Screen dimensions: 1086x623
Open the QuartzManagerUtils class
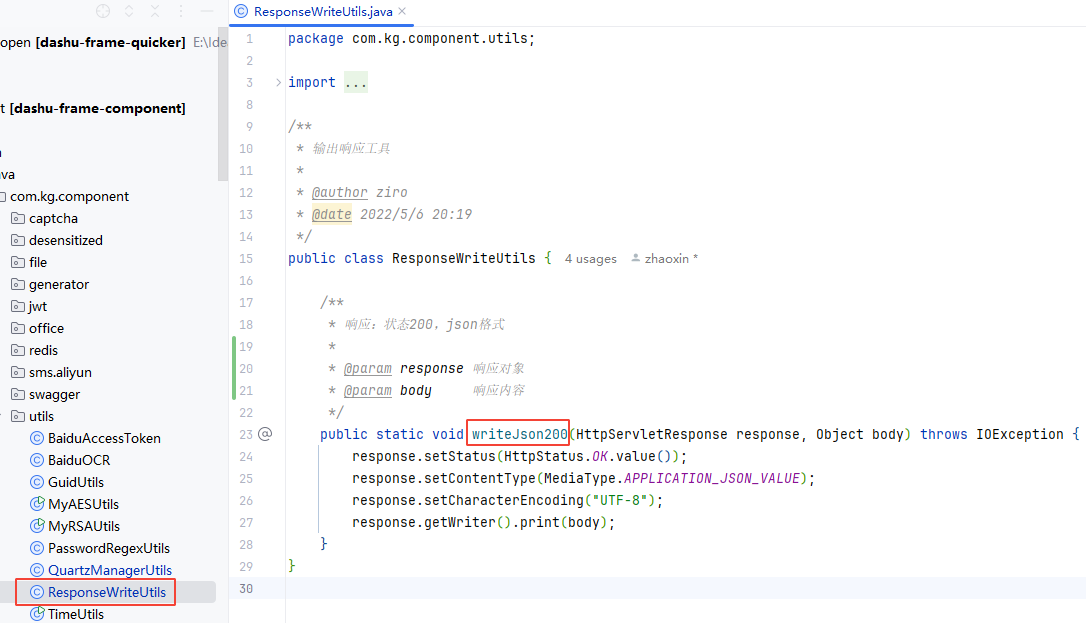tap(109, 570)
